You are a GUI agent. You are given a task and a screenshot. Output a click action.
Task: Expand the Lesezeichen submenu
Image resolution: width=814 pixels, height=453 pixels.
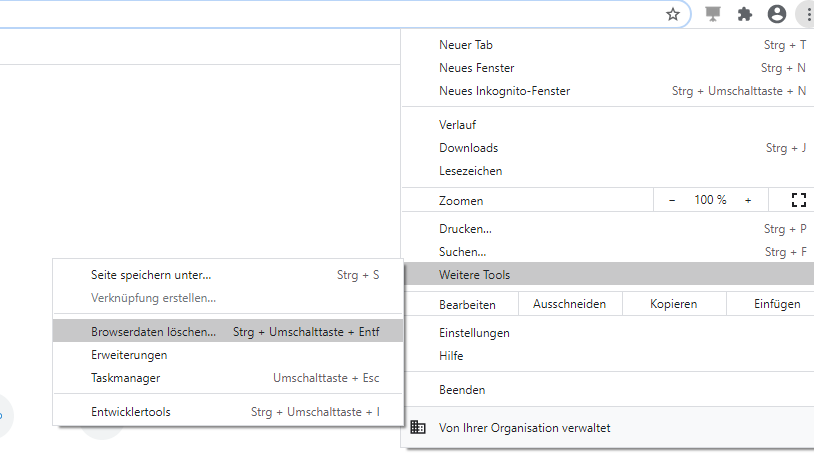coord(471,171)
